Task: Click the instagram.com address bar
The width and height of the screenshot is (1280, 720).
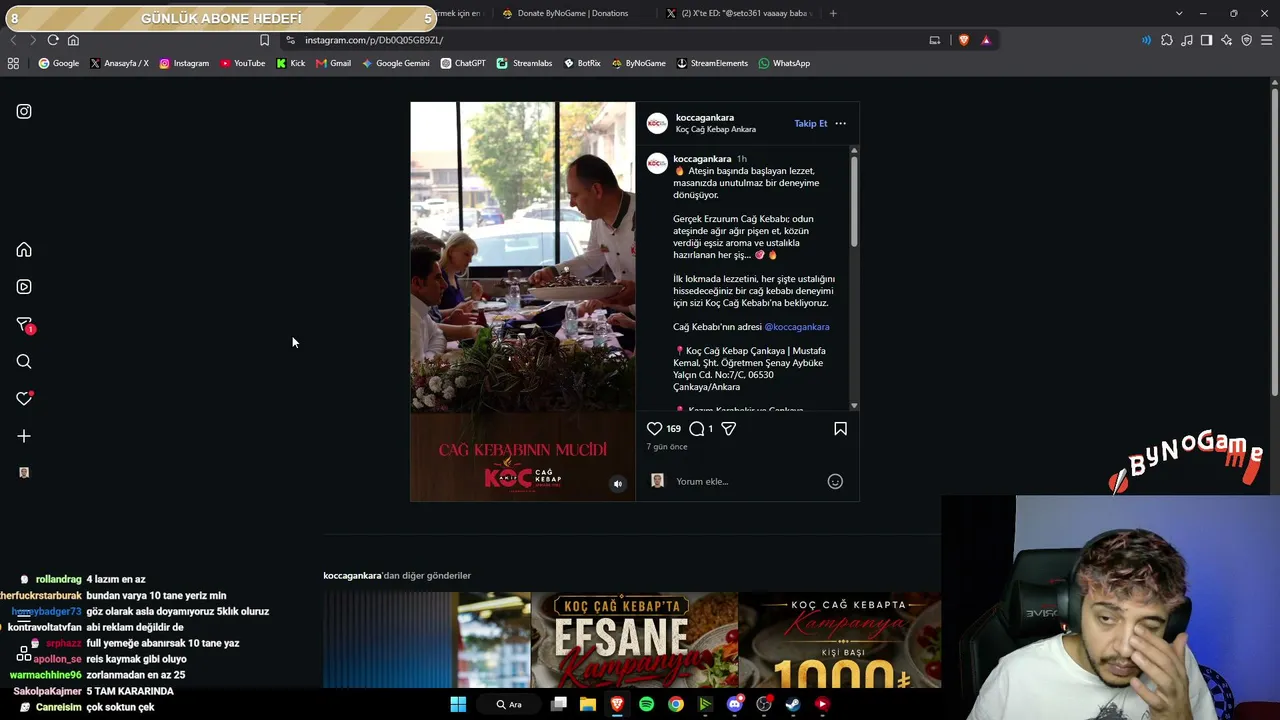Action: [x=600, y=40]
